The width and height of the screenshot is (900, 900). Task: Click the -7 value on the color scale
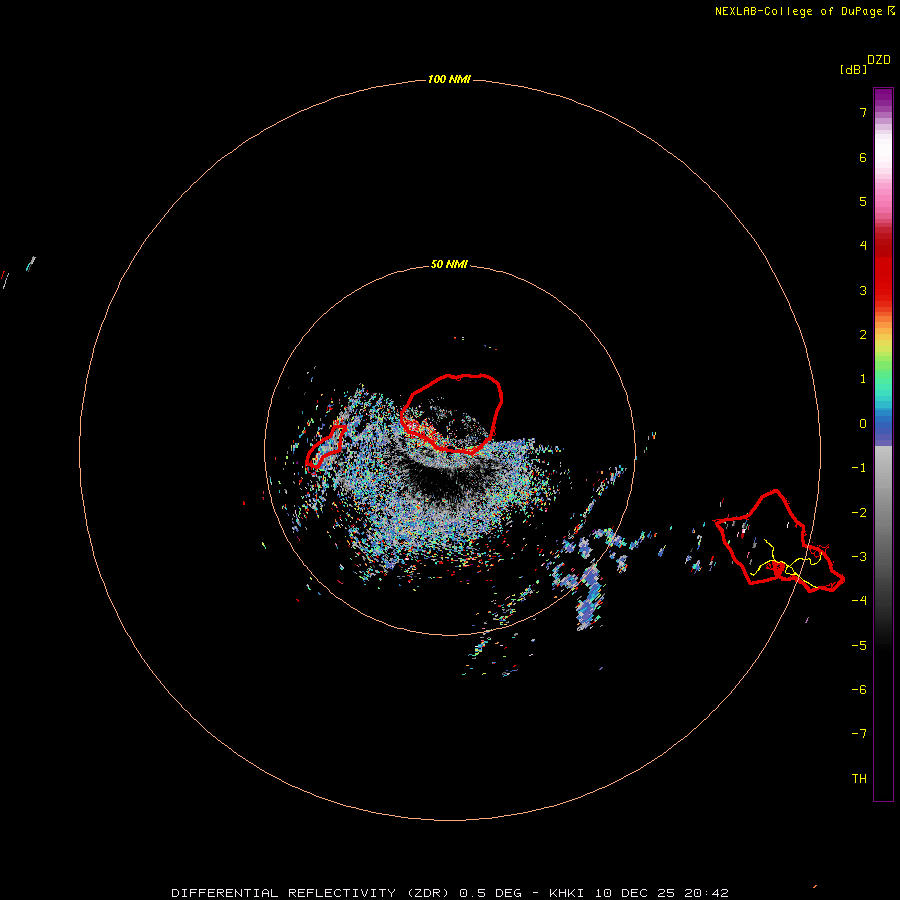(x=859, y=734)
